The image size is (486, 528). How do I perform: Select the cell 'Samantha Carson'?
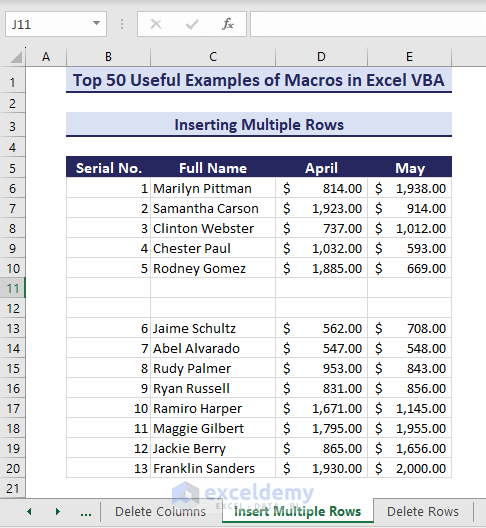[x=213, y=208]
